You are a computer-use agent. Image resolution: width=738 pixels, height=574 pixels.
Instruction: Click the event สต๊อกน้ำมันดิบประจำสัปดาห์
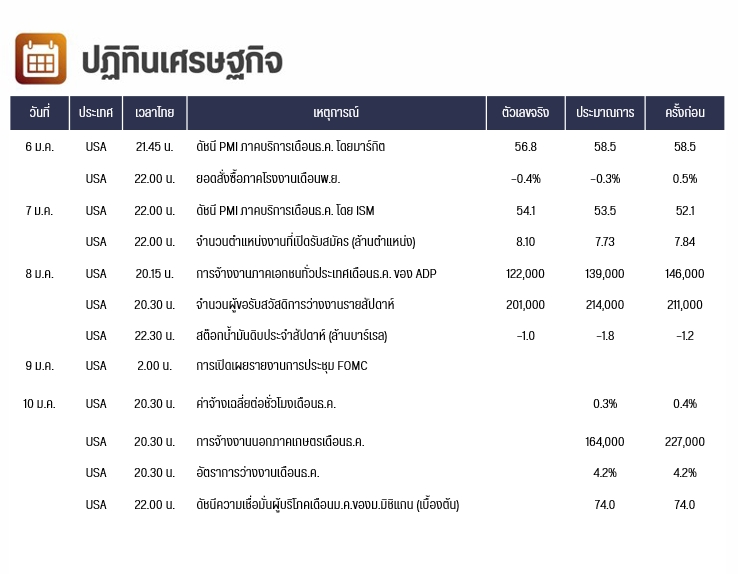pyautogui.click(x=291, y=336)
